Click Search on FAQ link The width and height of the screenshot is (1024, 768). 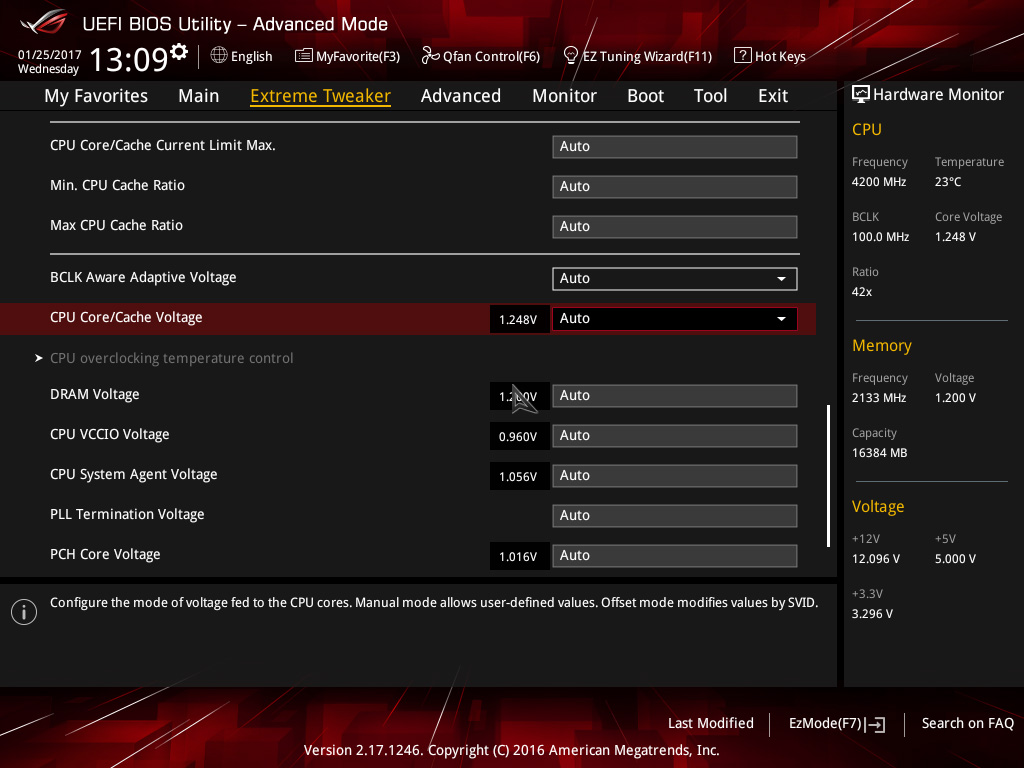967,724
